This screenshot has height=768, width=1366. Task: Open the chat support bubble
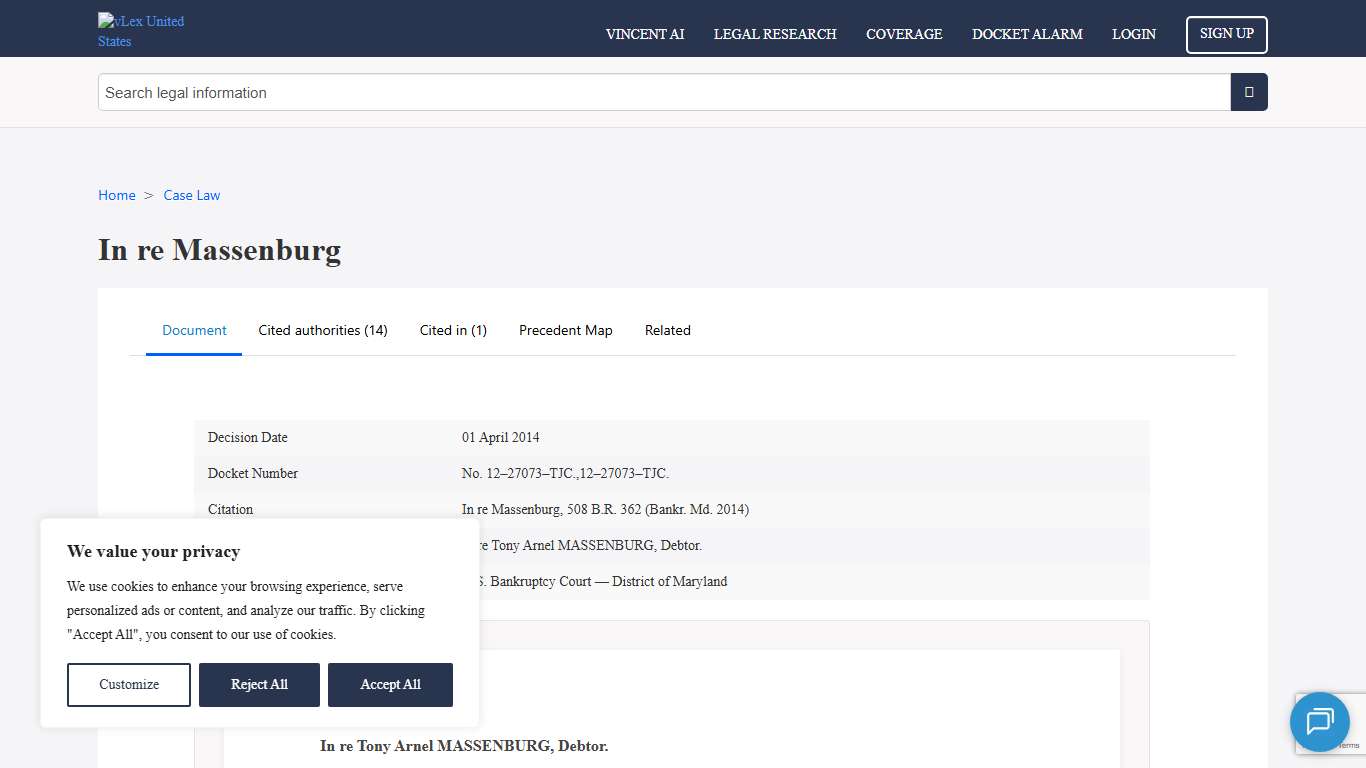pos(1319,722)
